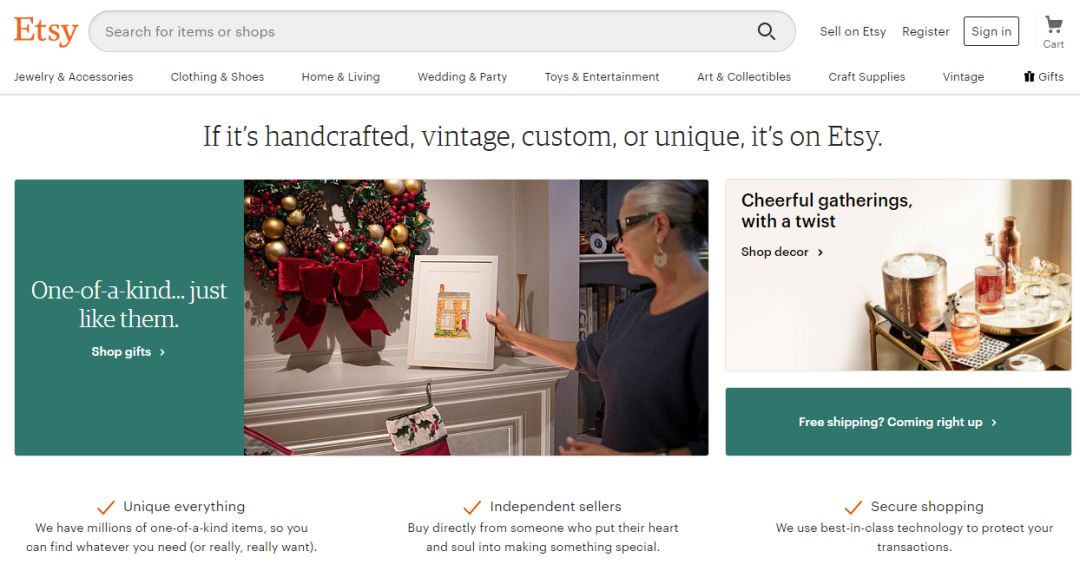Select the Vintage category
This screenshot has height=571, width=1080.
pyautogui.click(x=963, y=77)
